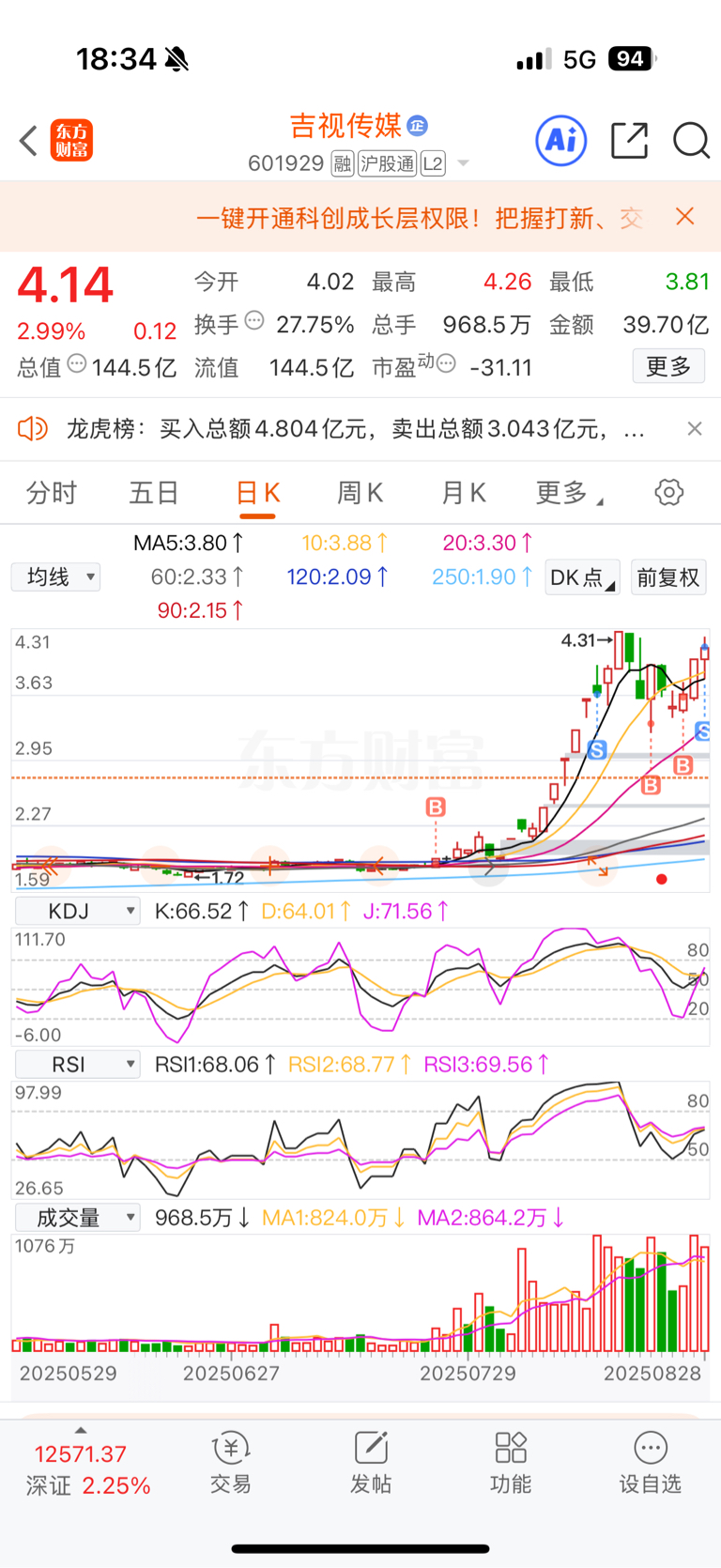Tap the 更多 quote details button
This screenshot has height=1568, width=721.
(668, 366)
